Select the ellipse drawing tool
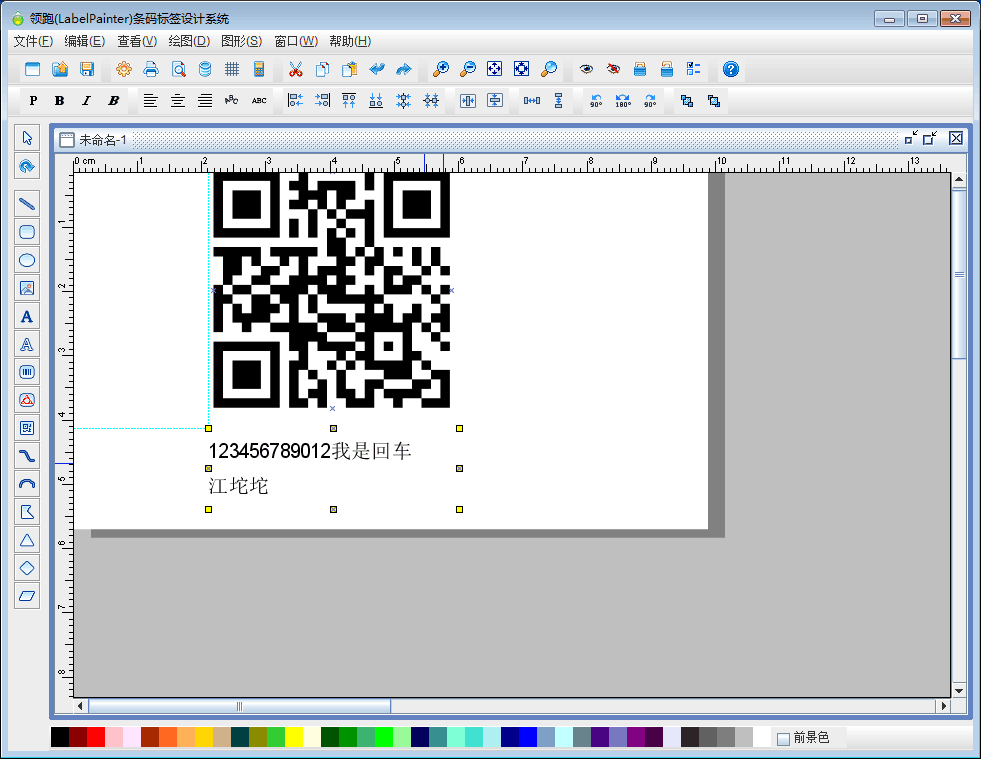 pos(27,260)
